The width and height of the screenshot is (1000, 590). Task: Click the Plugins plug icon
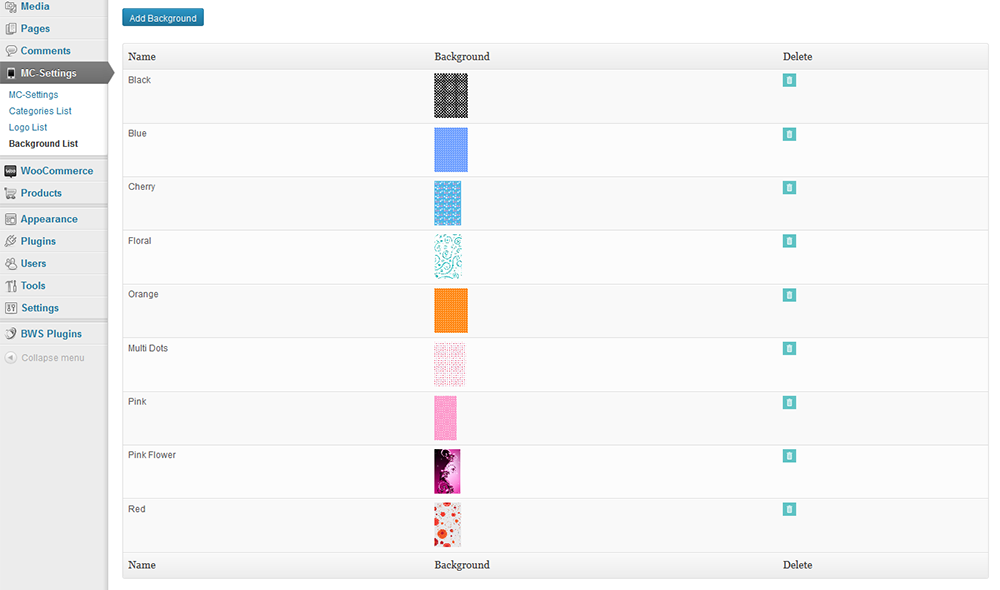(10, 241)
